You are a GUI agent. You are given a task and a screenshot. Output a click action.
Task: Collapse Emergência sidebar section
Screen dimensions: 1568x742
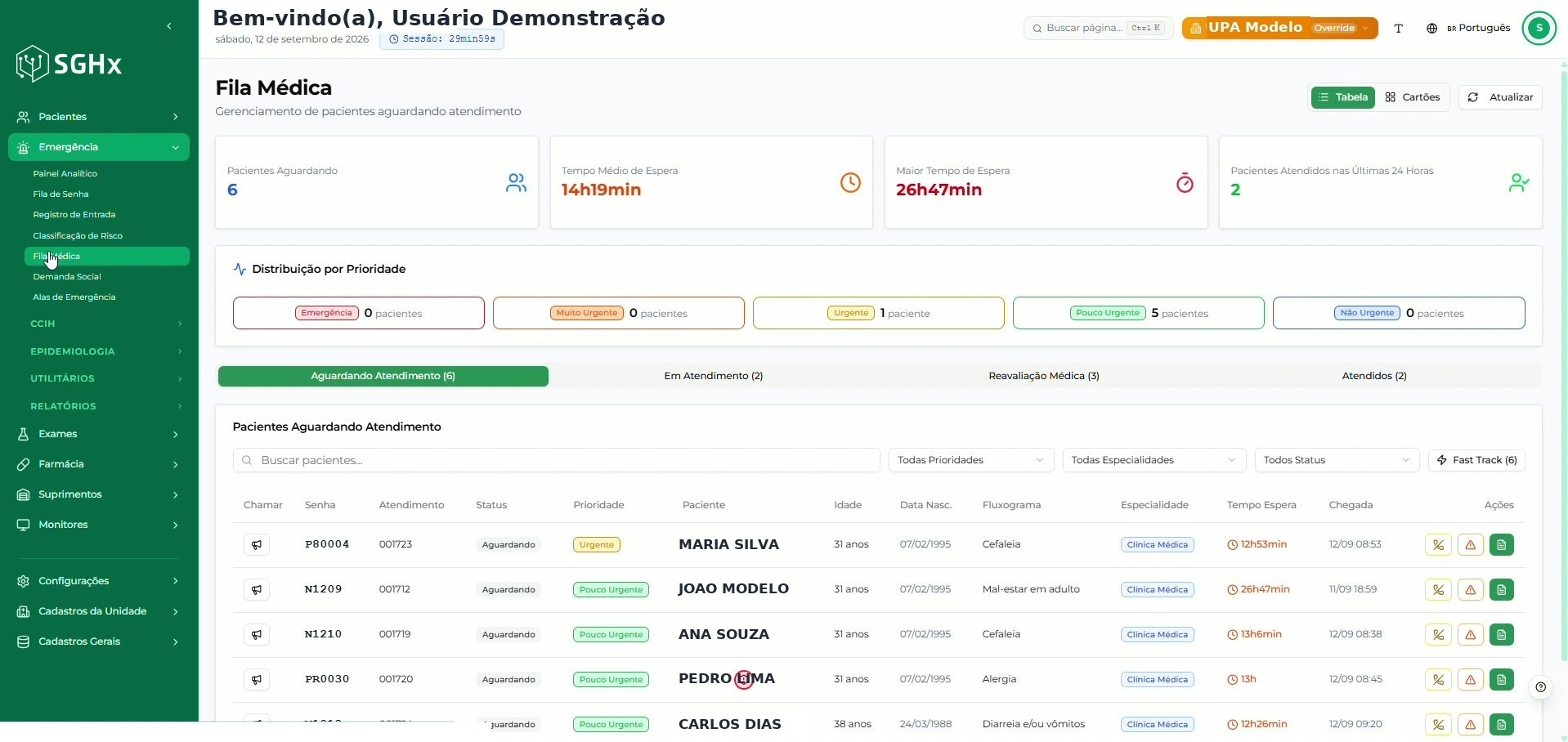(x=99, y=147)
